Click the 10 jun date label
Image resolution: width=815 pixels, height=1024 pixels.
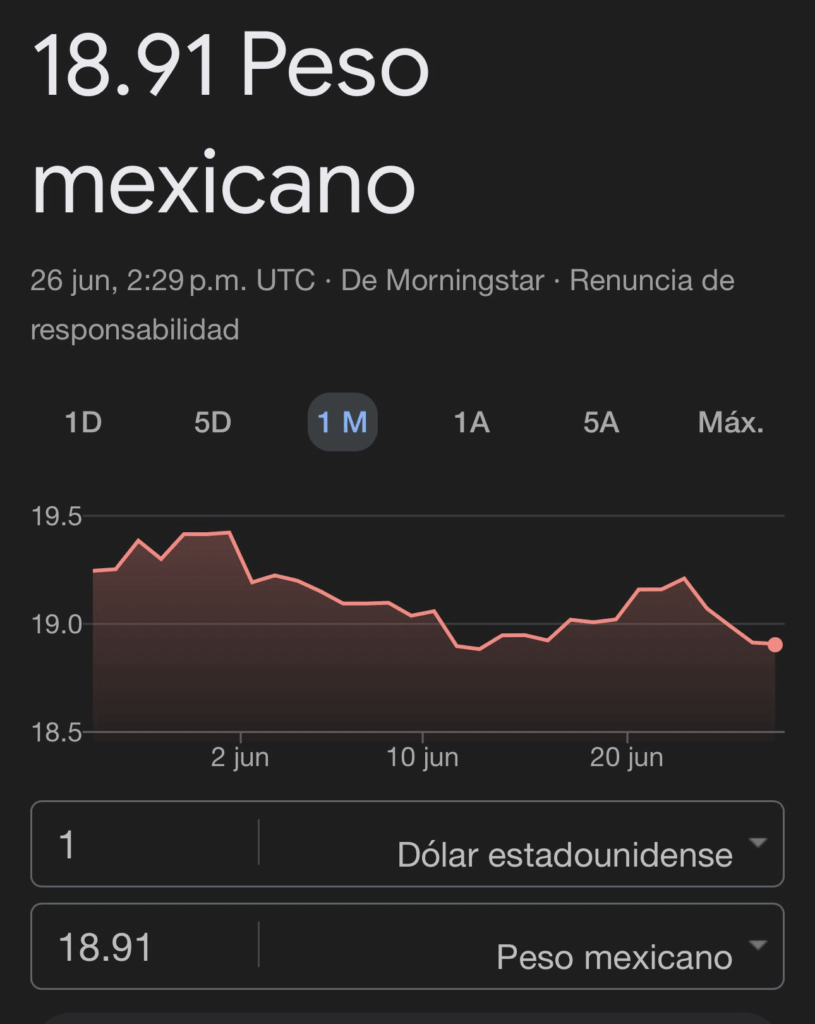423,758
